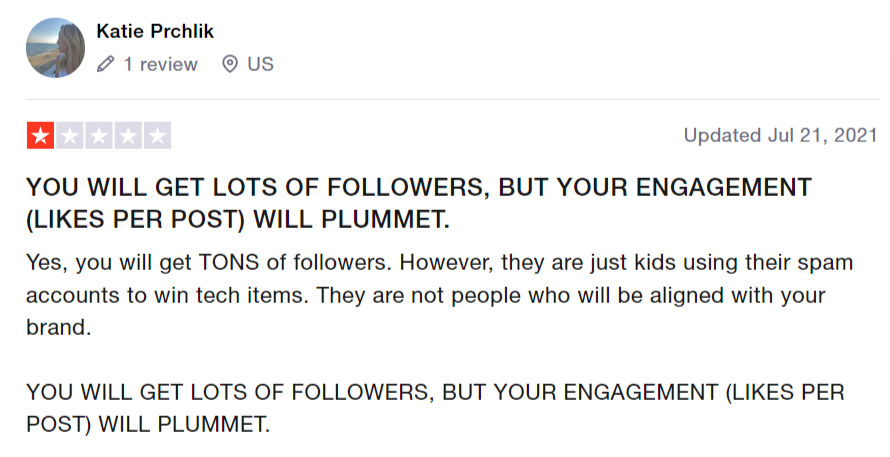Click the first red filled star
The image size is (890, 457).
[x=41, y=136]
